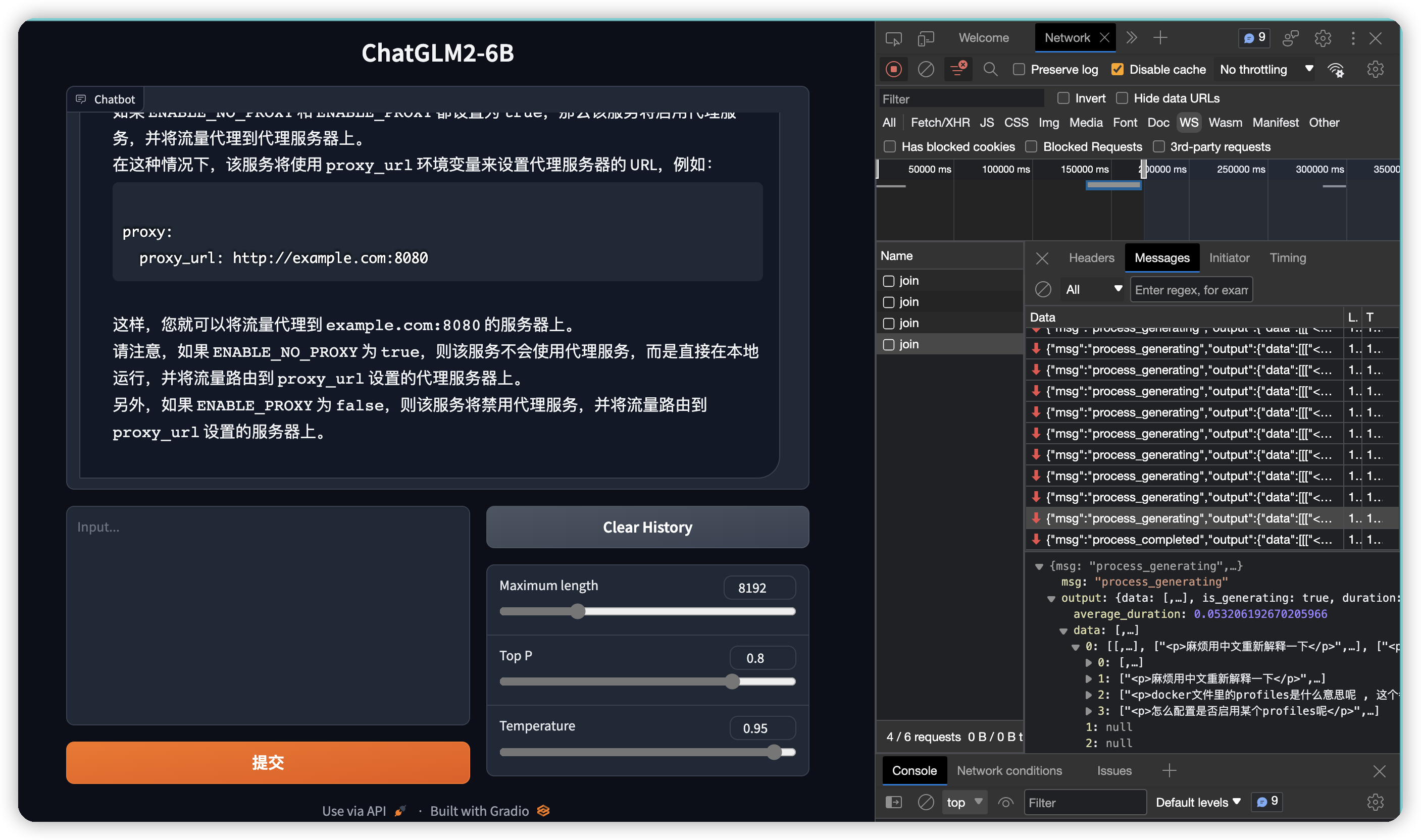The width and height of the screenshot is (1421, 840).
Task: Click the Temperature slider handle
Action: click(774, 752)
